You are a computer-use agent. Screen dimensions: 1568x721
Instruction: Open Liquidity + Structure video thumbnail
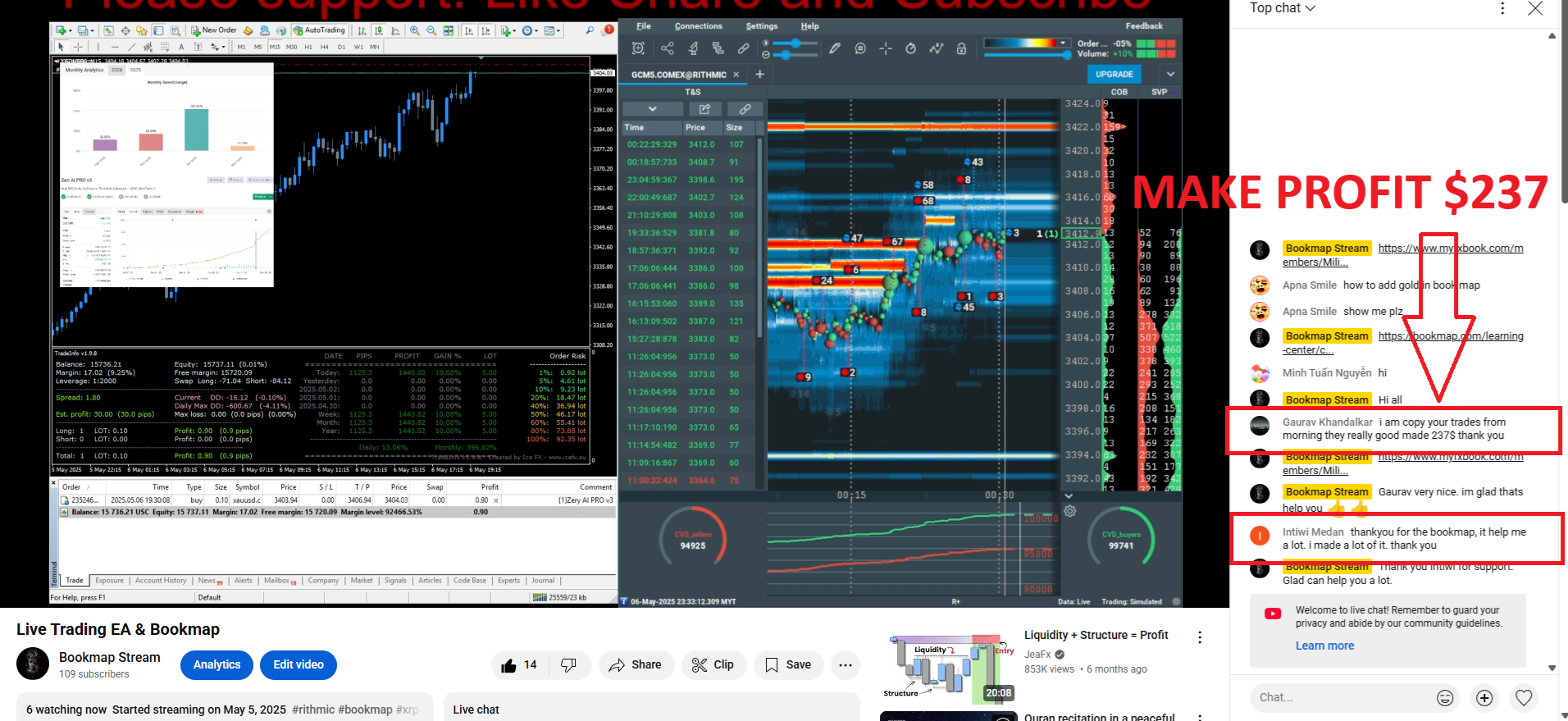click(949, 666)
